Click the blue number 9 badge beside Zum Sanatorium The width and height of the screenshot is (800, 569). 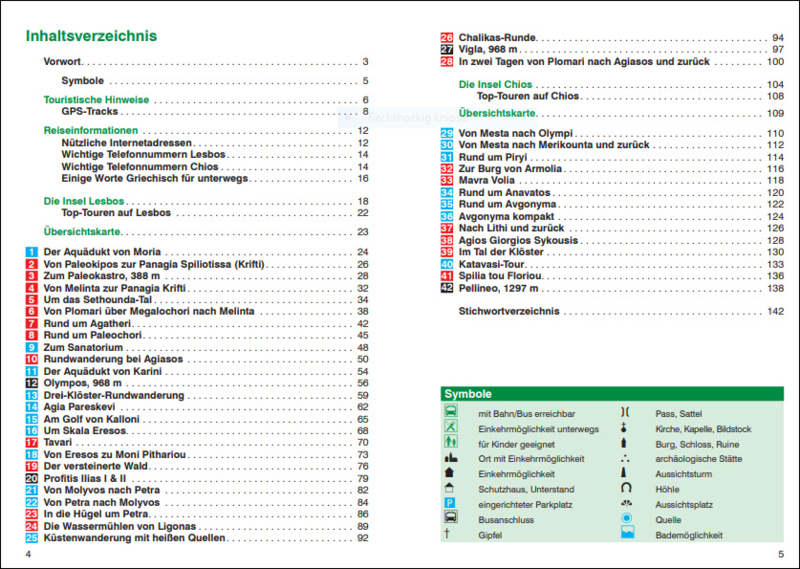[x=32, y=348]
